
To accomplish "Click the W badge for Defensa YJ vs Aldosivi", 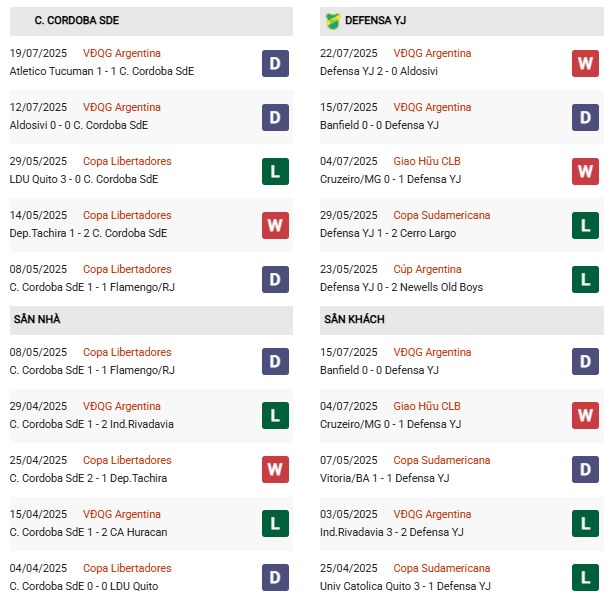I will coord(585,63).
